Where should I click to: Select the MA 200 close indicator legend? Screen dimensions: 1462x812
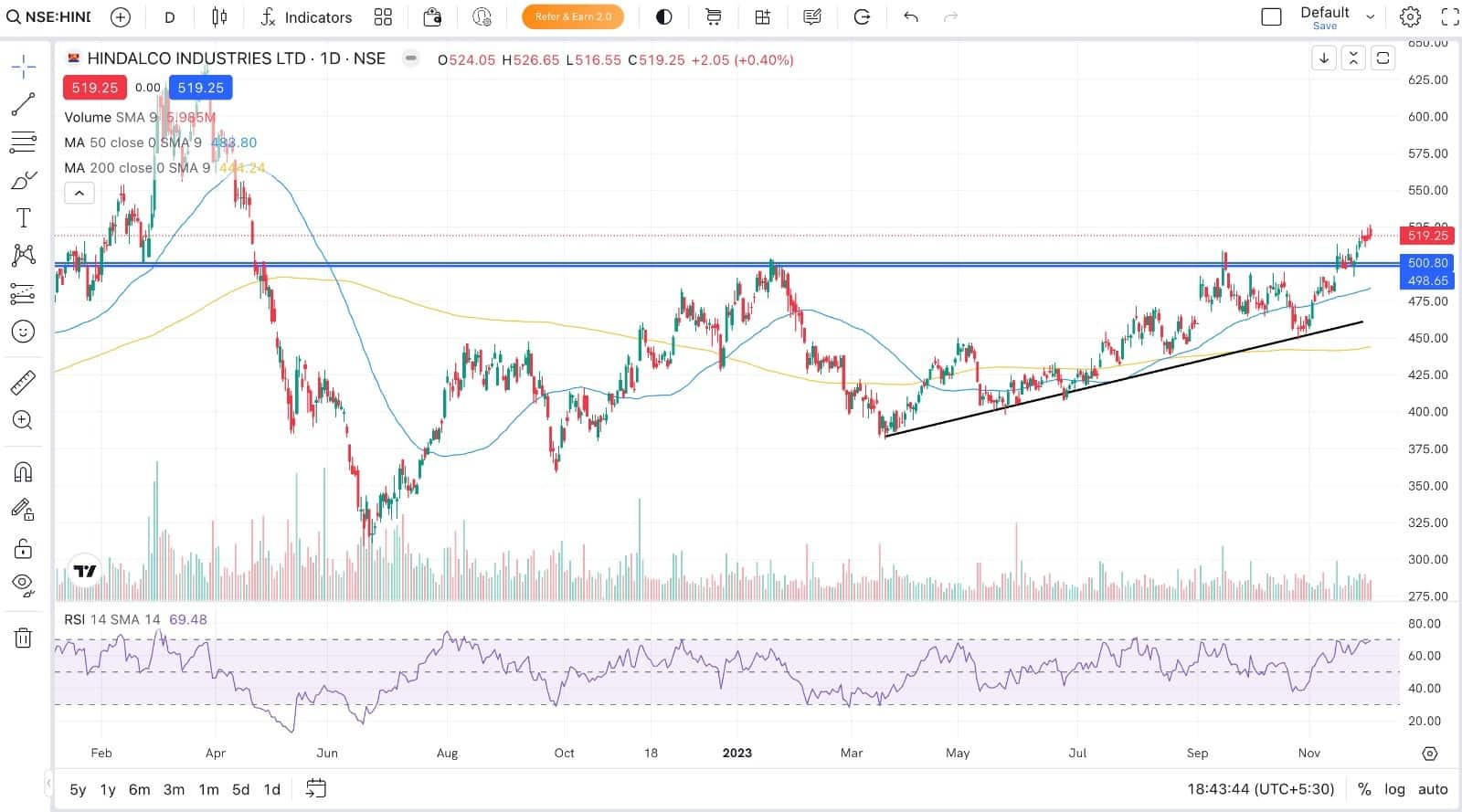click(x=137, y=168)
